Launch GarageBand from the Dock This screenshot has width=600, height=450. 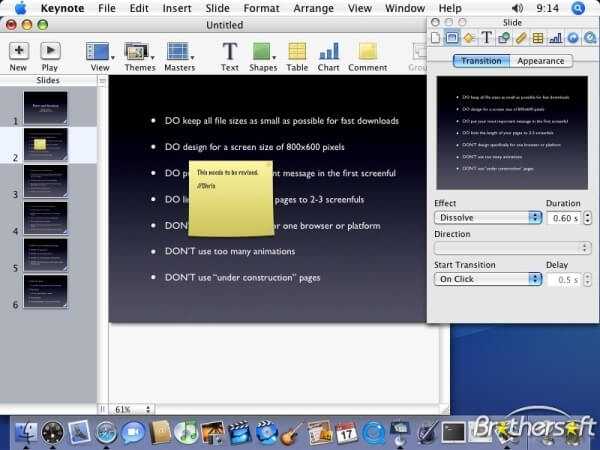point(292,434)
